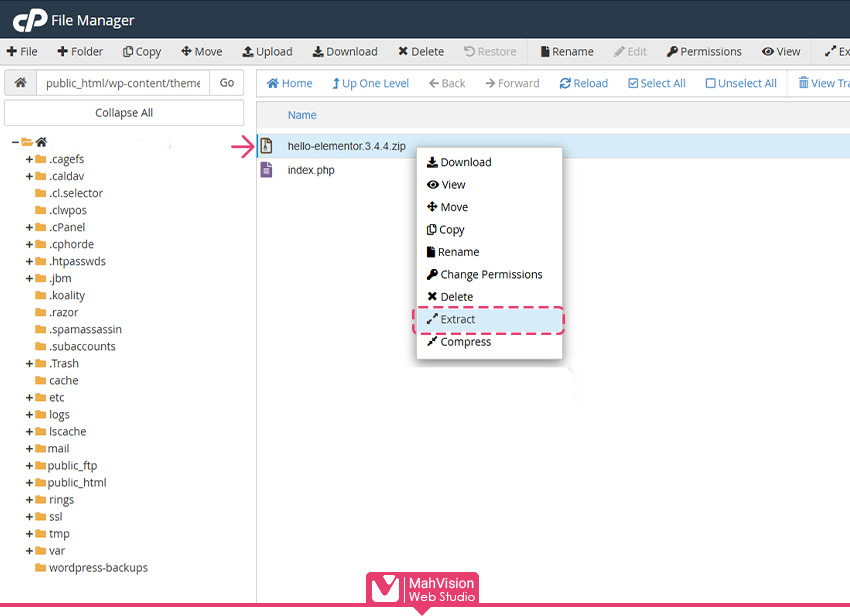The image size is (850, 616).
Task: Select Change Permissions in context menu
Action: coord(491,275)
